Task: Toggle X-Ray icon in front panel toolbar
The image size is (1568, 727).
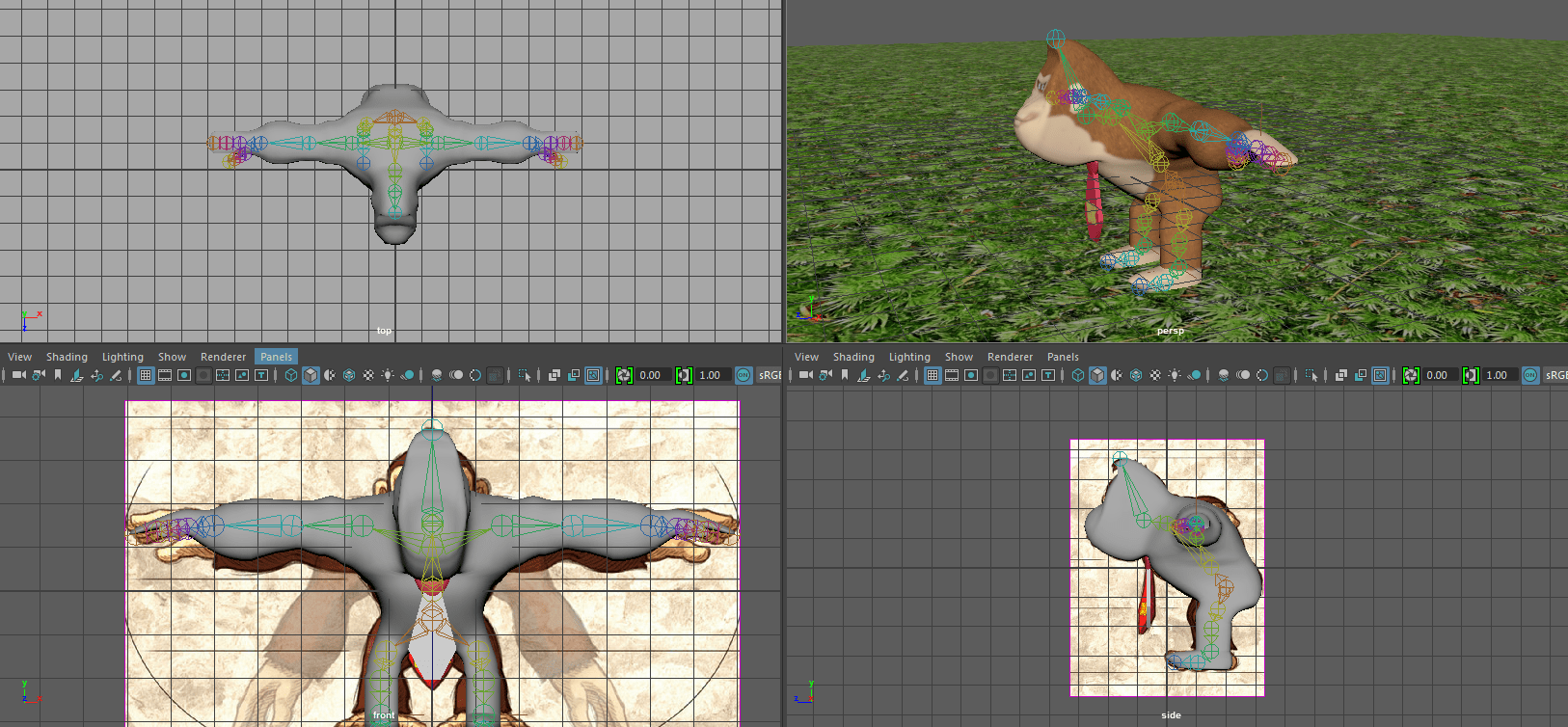Action: click(554, 375)
